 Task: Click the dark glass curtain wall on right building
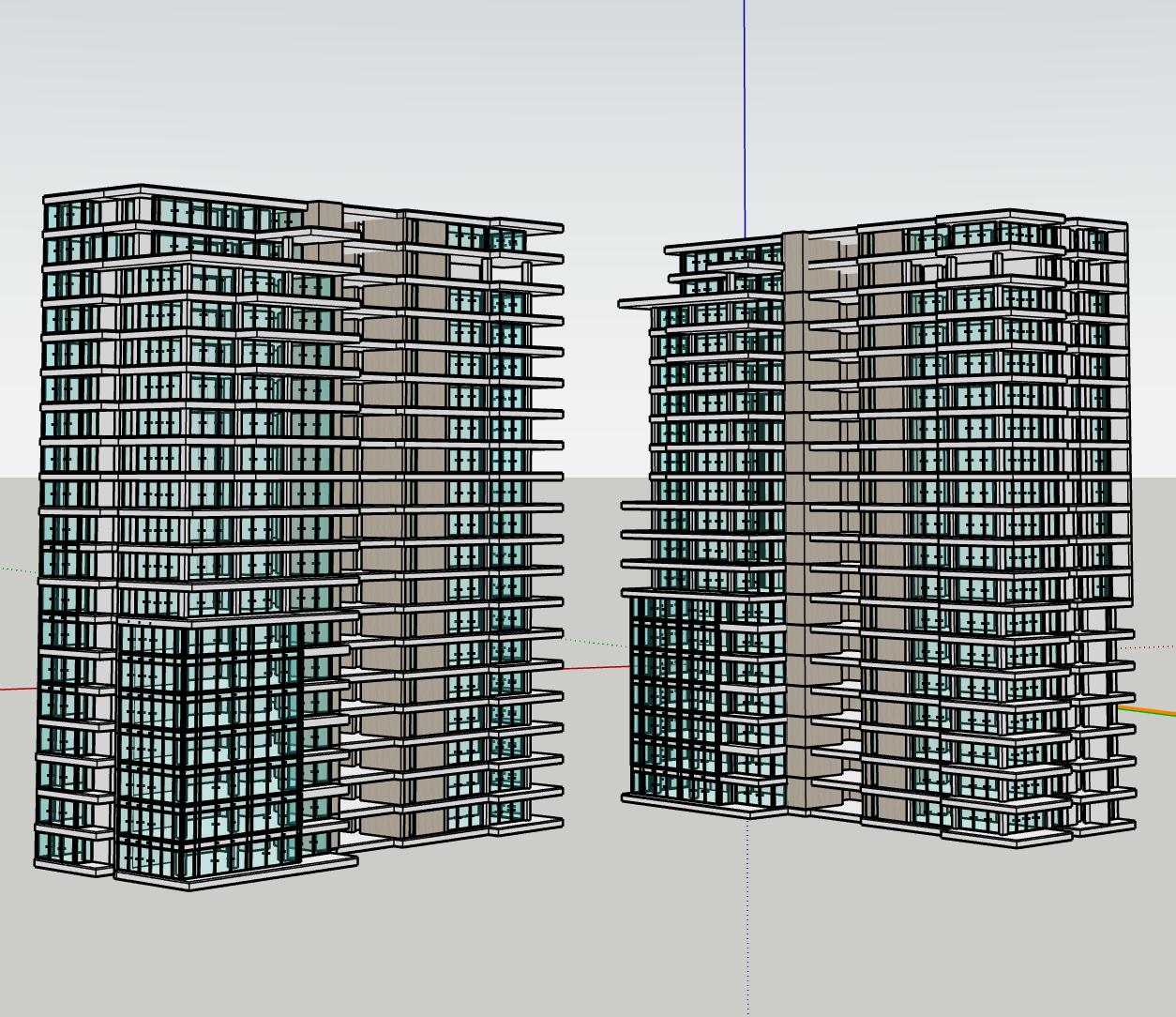pos(673,694)
